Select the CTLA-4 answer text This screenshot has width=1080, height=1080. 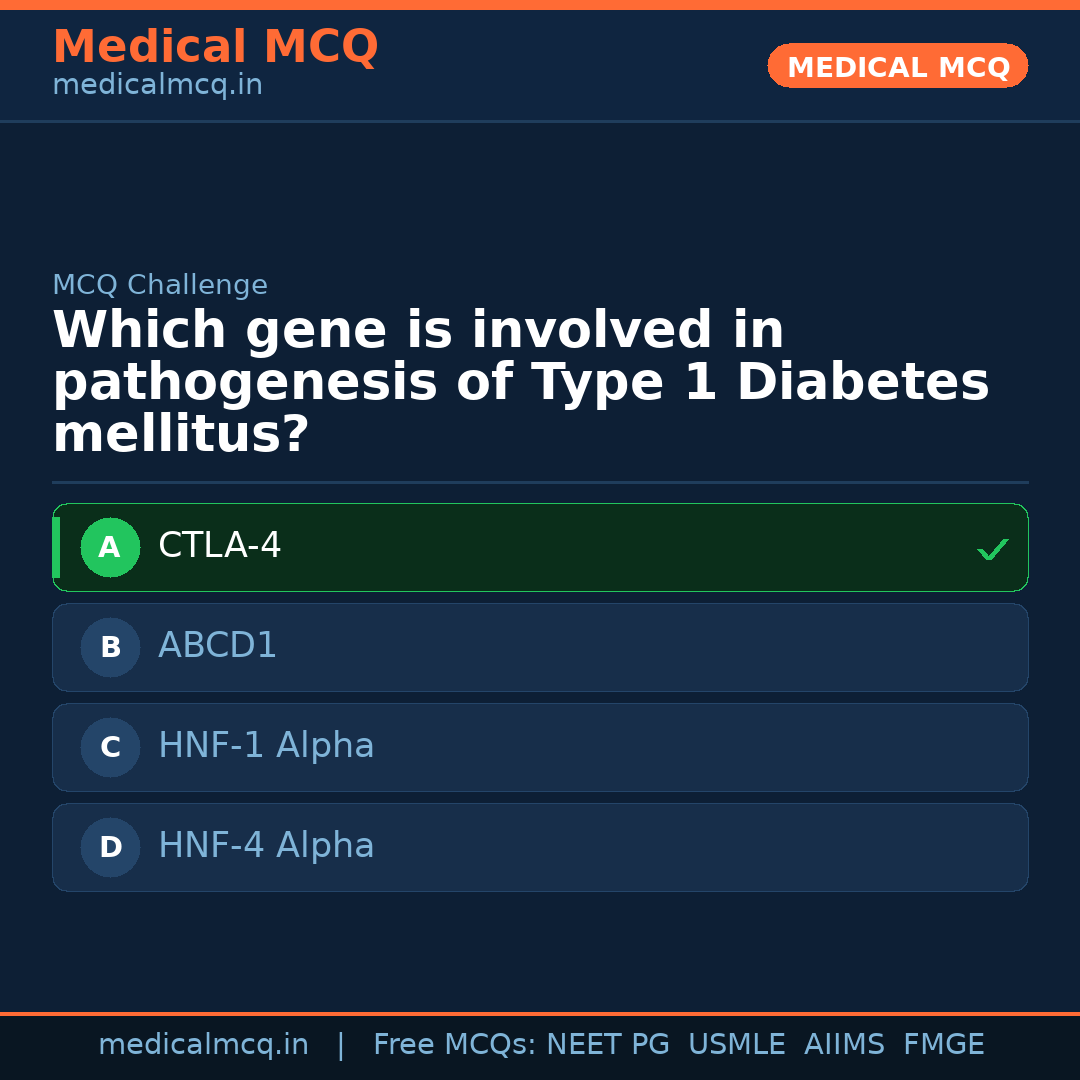[x=220, y=546]
